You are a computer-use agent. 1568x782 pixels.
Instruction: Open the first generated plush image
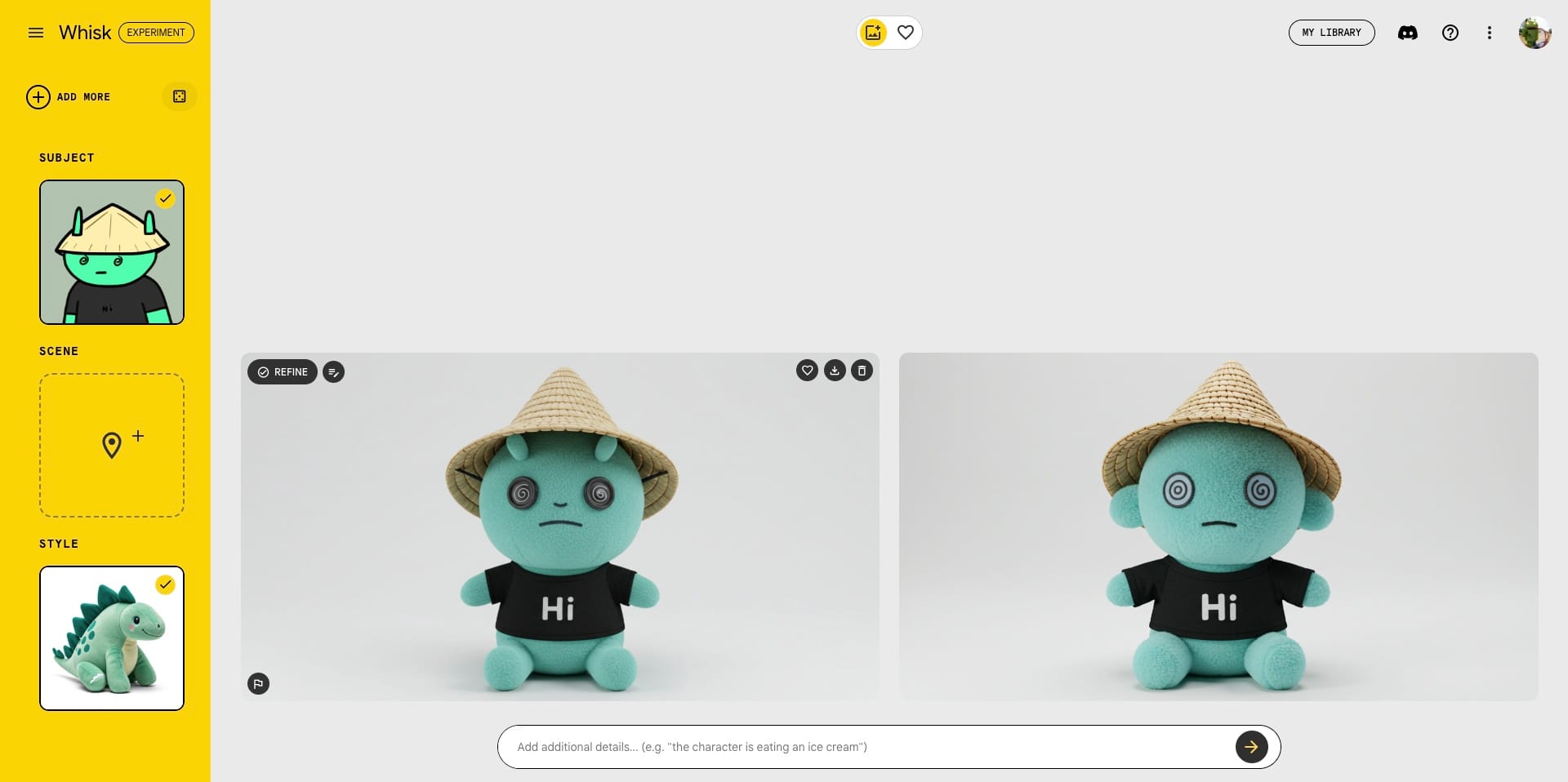pyautogui.click(x=560, y=527)
